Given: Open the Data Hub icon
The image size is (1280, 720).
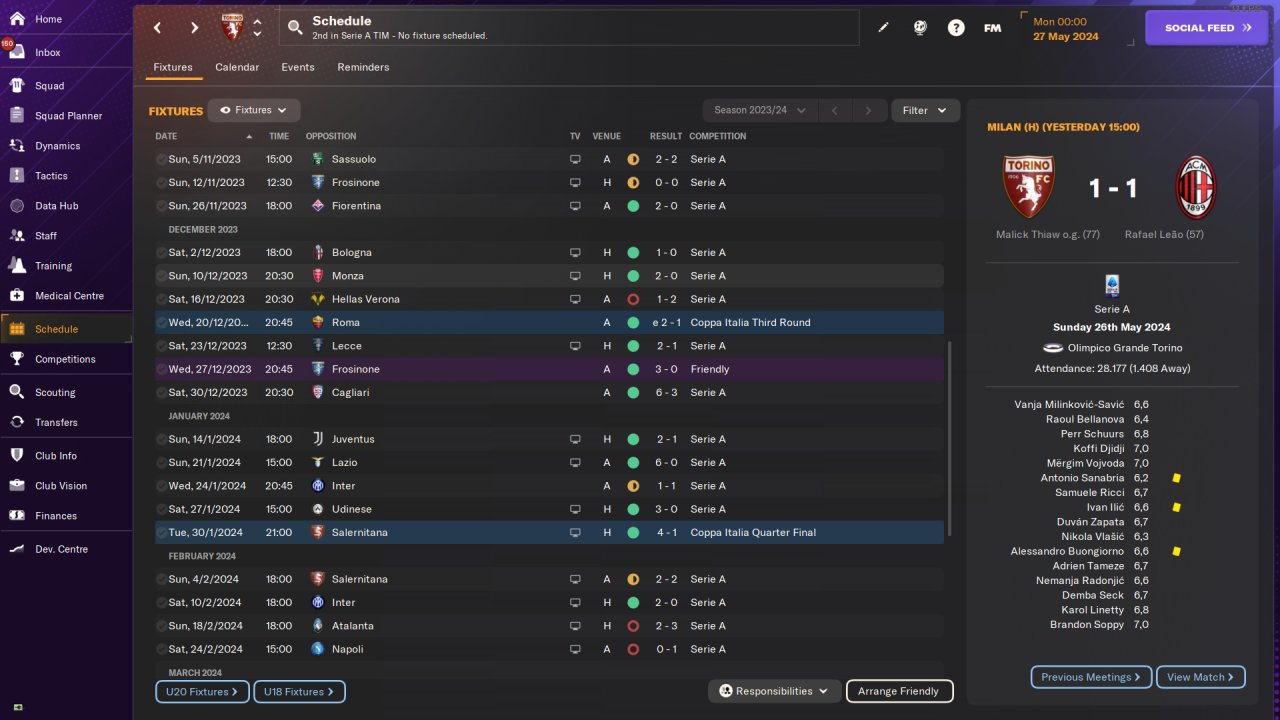Looking at the screenshot, I should pyautogui.click(x=17, y=206).
